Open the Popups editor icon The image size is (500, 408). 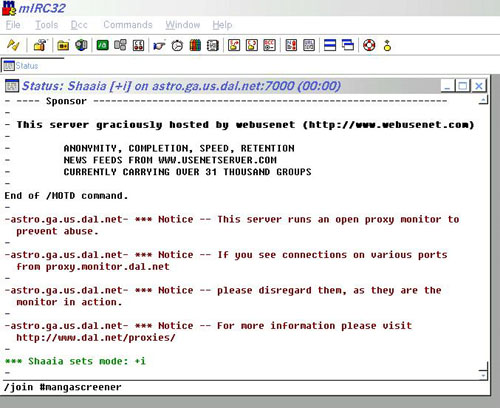pos(120,45)
